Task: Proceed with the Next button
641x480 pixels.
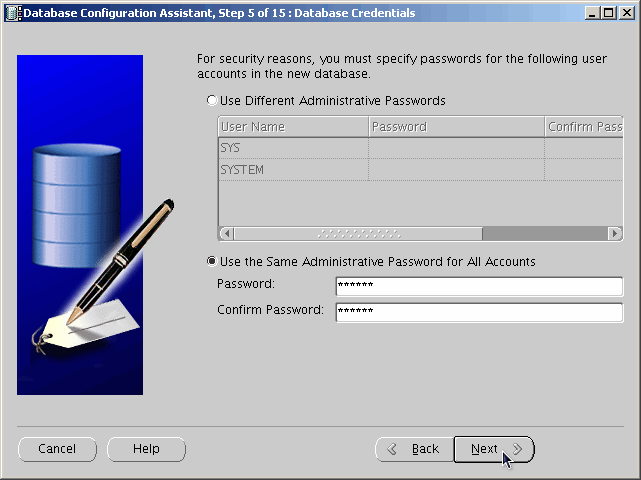Action: (x=494, y=449)
